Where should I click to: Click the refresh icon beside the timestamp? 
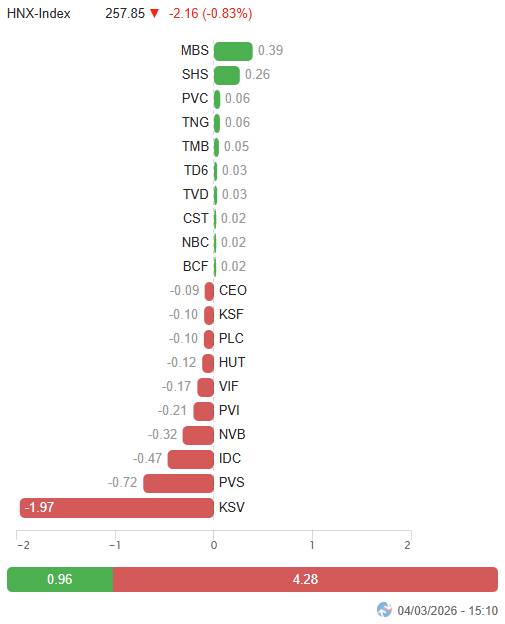384,609
